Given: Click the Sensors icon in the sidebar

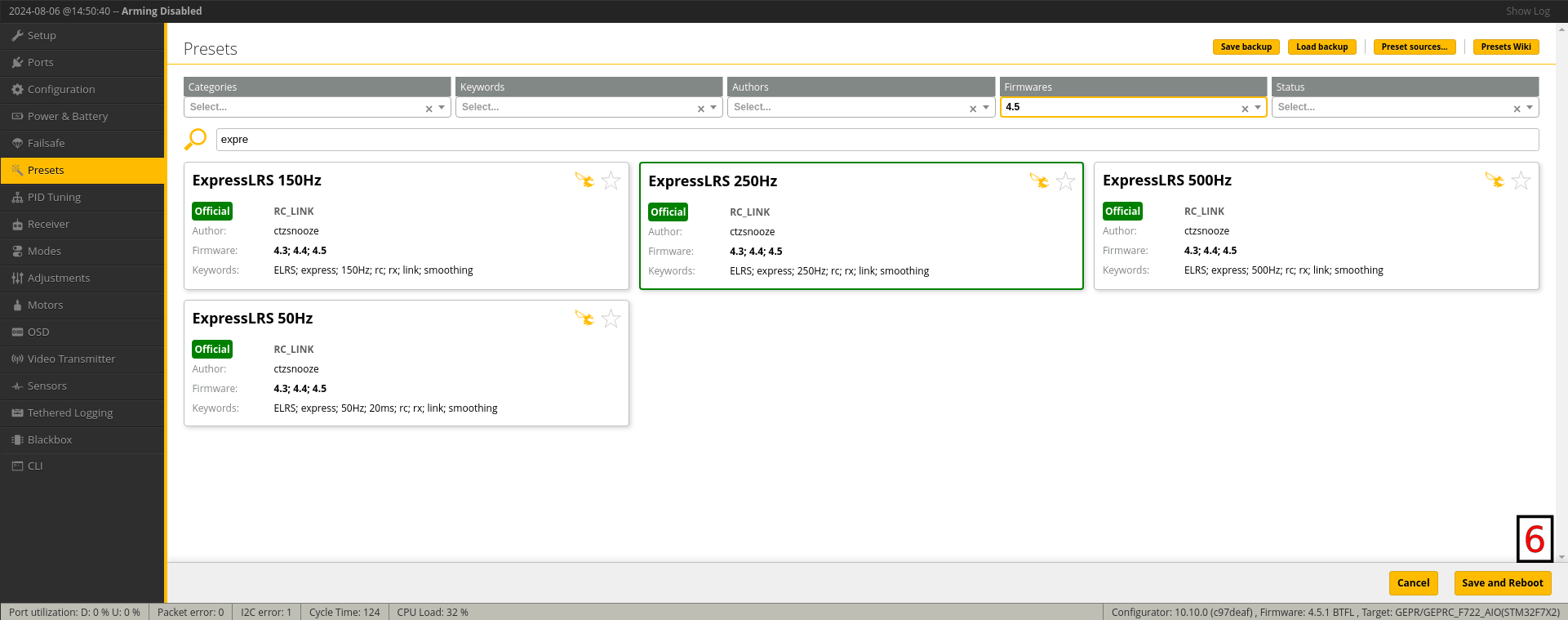Looking at the screenshot, I should click(17, 386).
